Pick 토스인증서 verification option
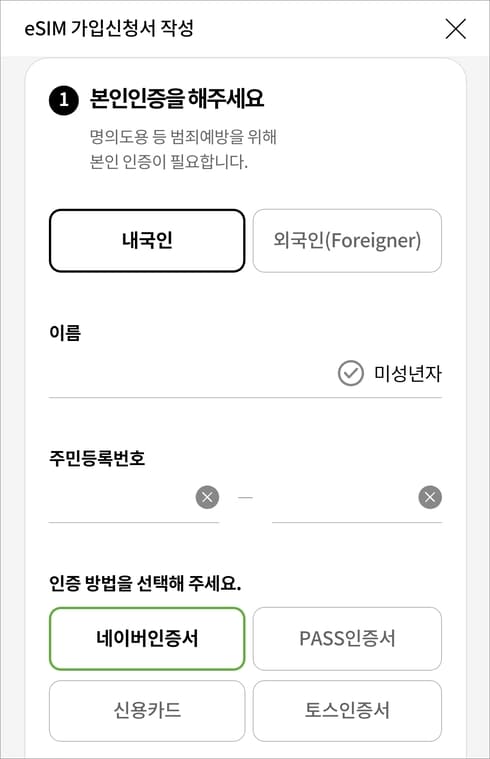 tap(347, 711)
